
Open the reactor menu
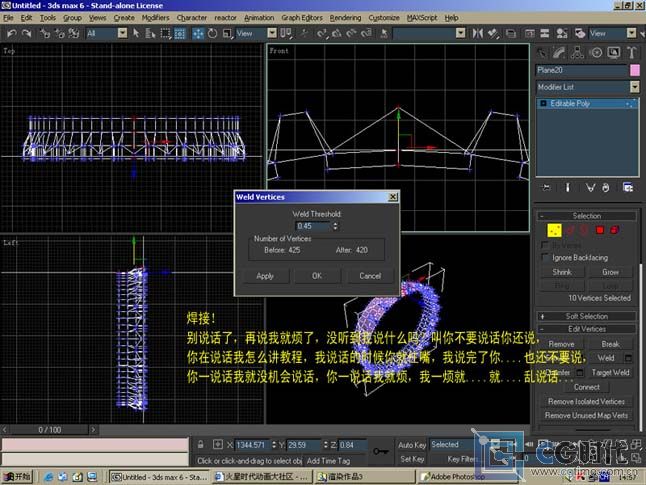tap(225, 18)
